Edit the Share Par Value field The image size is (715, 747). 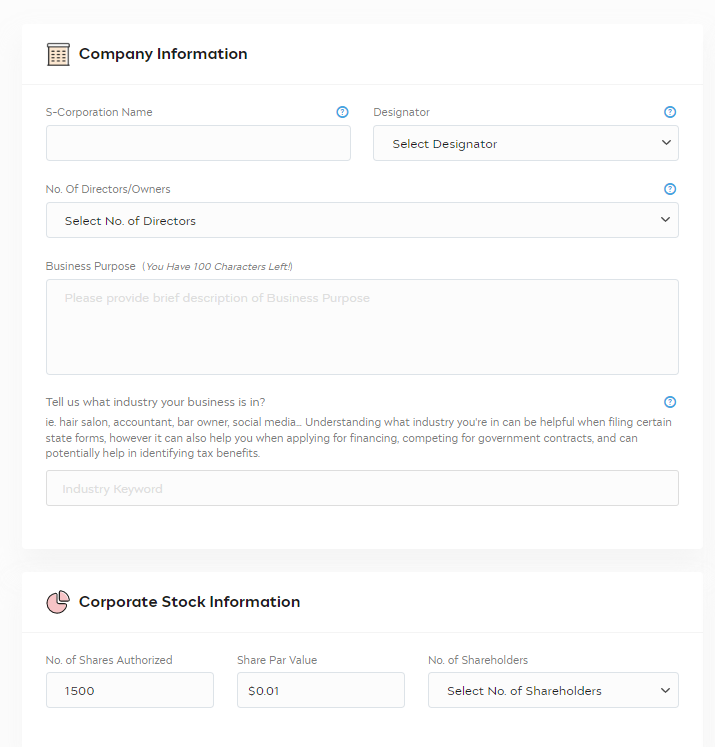[x=321, y=690]
